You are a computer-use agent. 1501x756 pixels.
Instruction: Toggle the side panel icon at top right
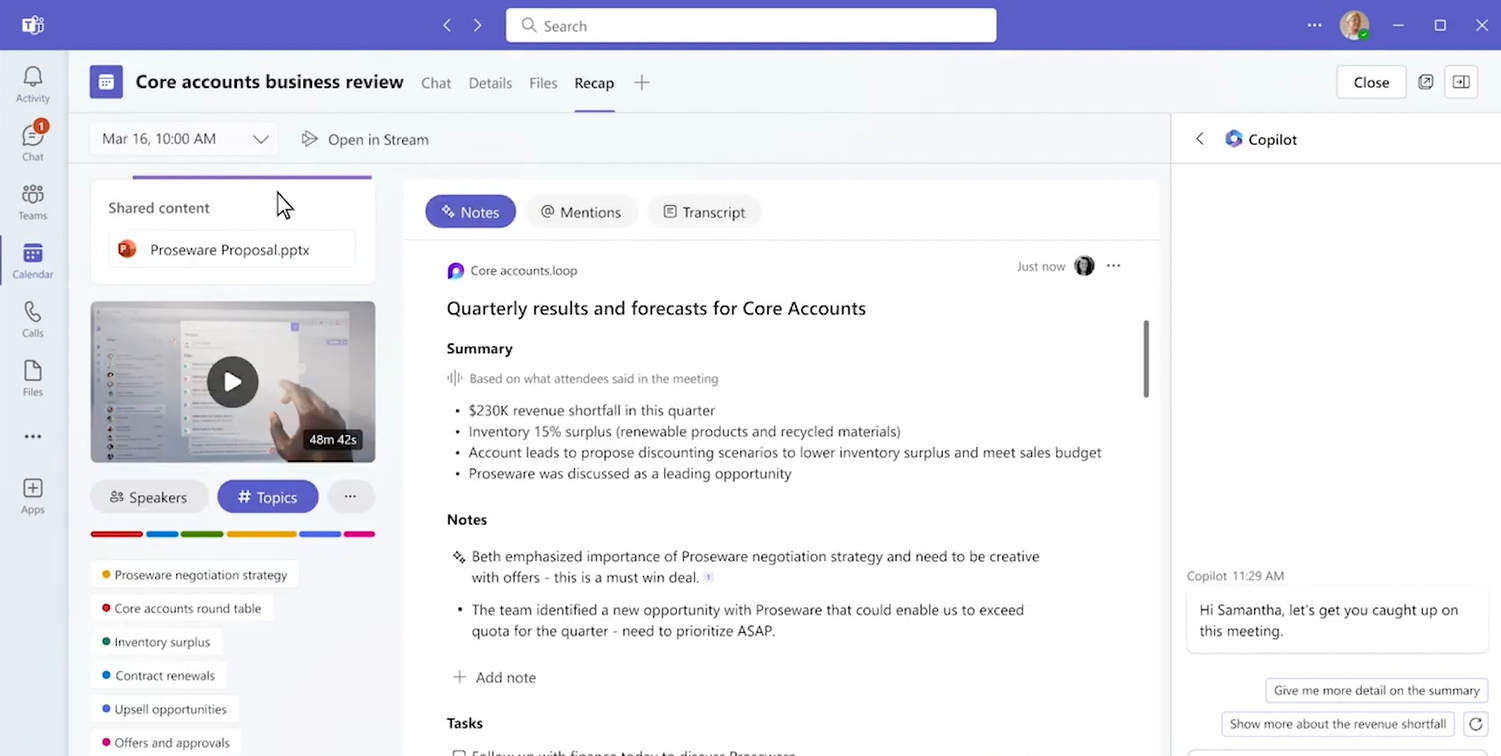tap(1461, 82)
